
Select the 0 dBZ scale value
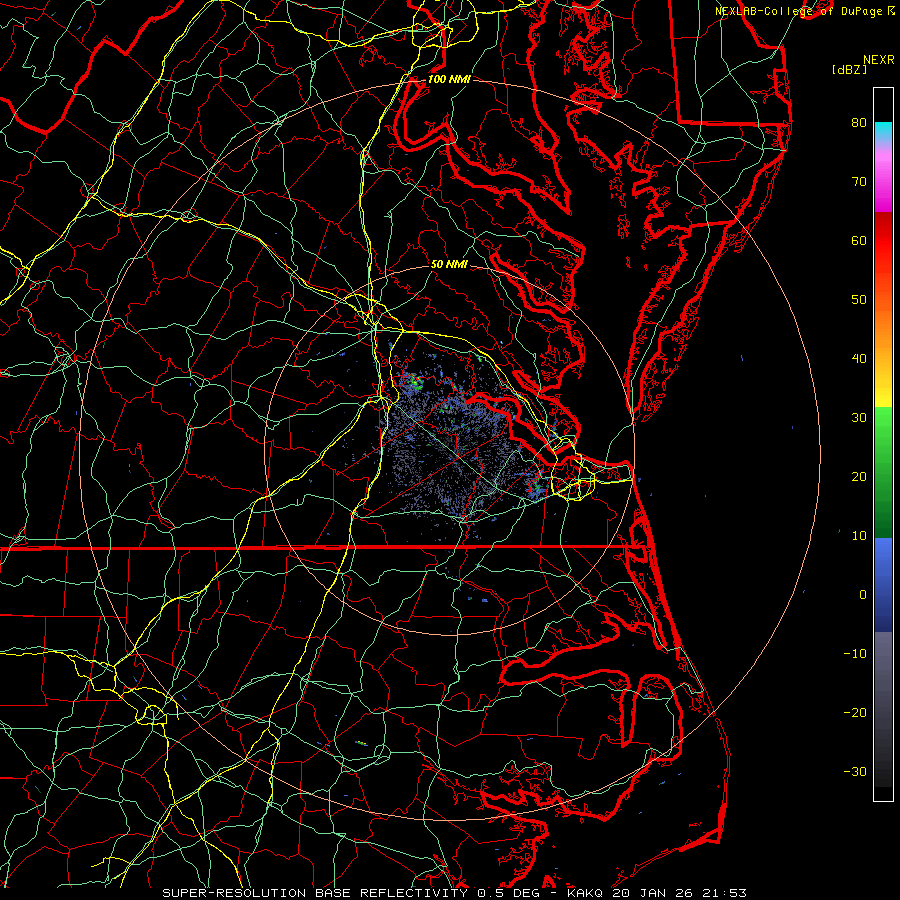click(861, 594)
